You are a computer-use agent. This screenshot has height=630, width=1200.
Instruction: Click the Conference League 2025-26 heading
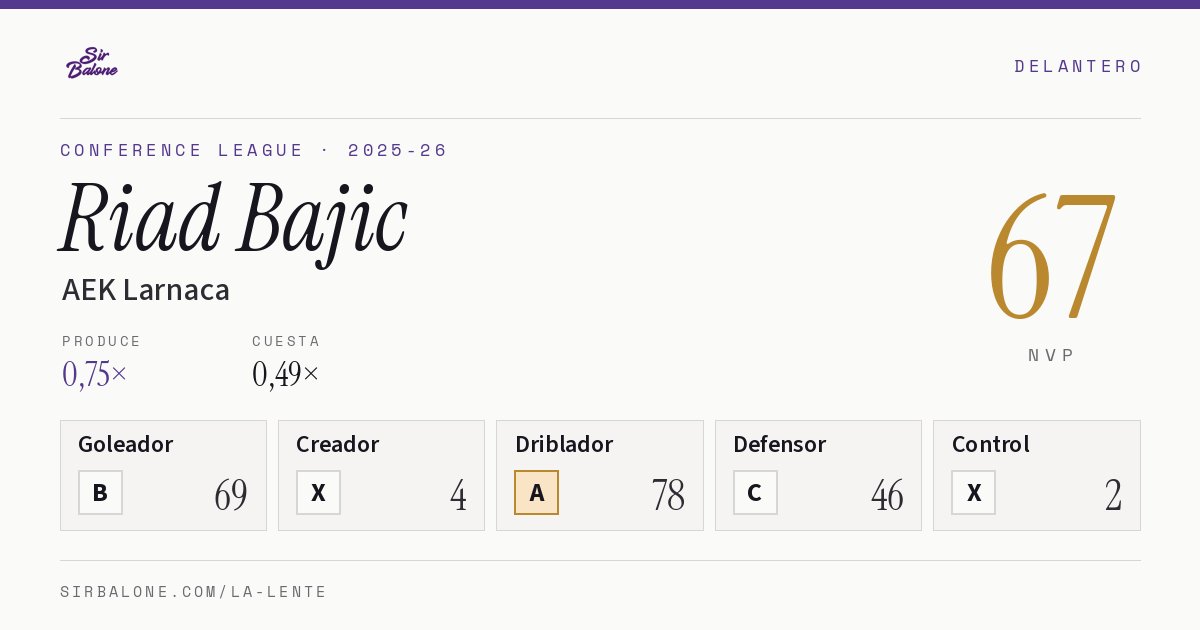[254, 150]
